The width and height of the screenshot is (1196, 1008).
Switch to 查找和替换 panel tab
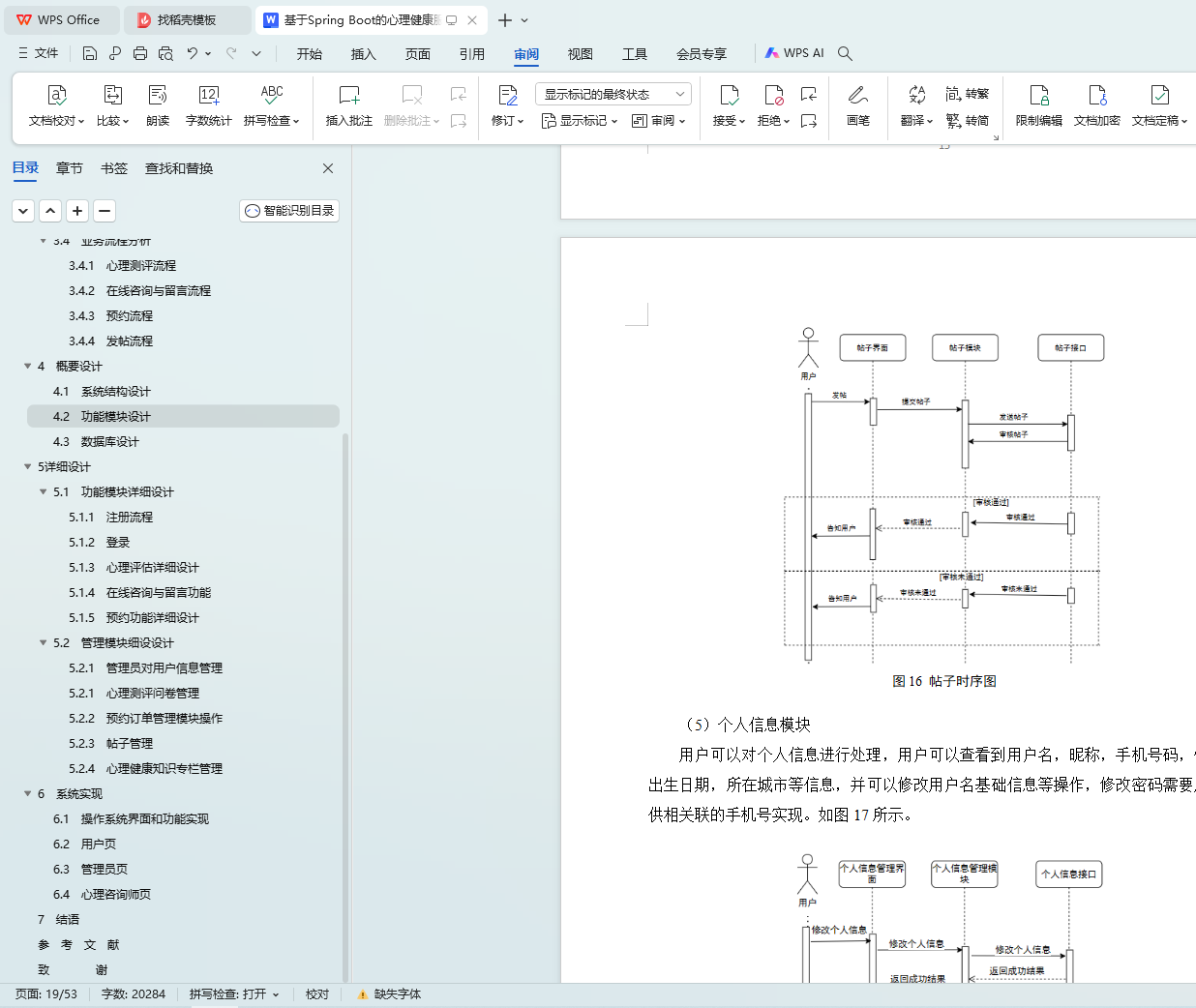[179, 168]
